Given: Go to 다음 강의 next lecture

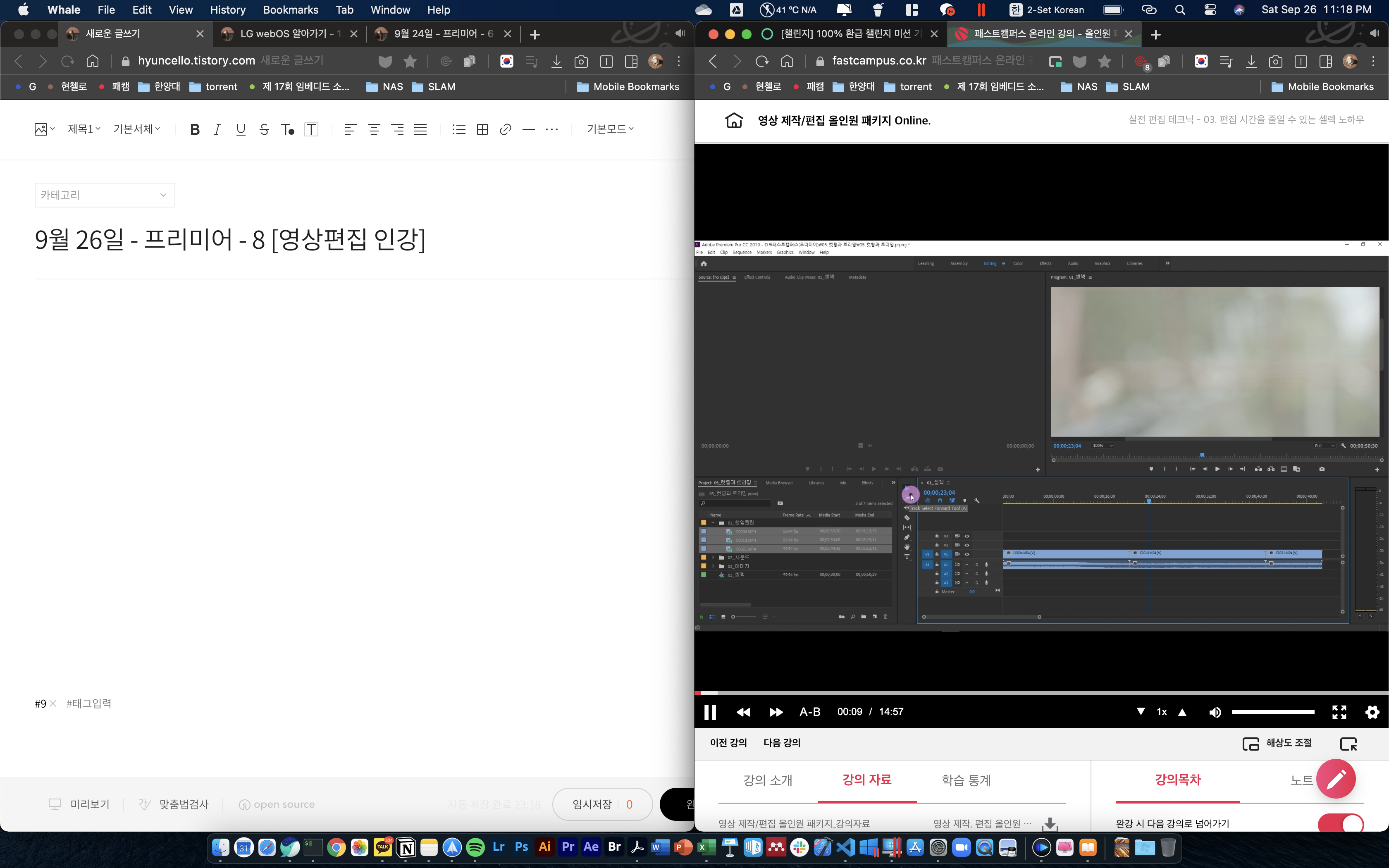Looking at the screenshot, I should click(x=782, y=743).
